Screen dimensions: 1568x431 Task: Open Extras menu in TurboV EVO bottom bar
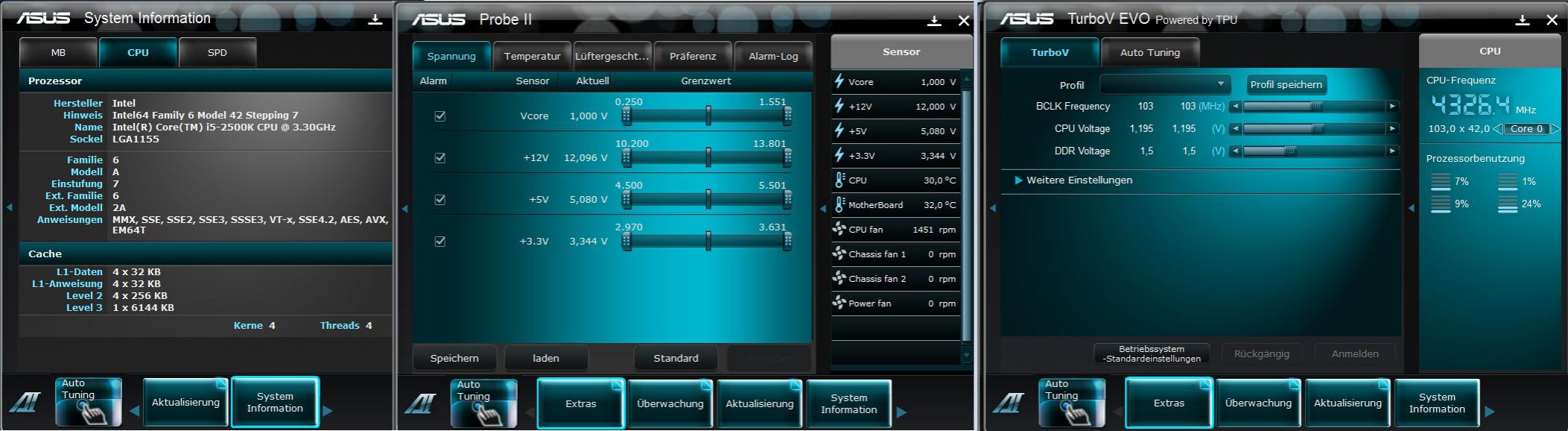(1169, 403)
